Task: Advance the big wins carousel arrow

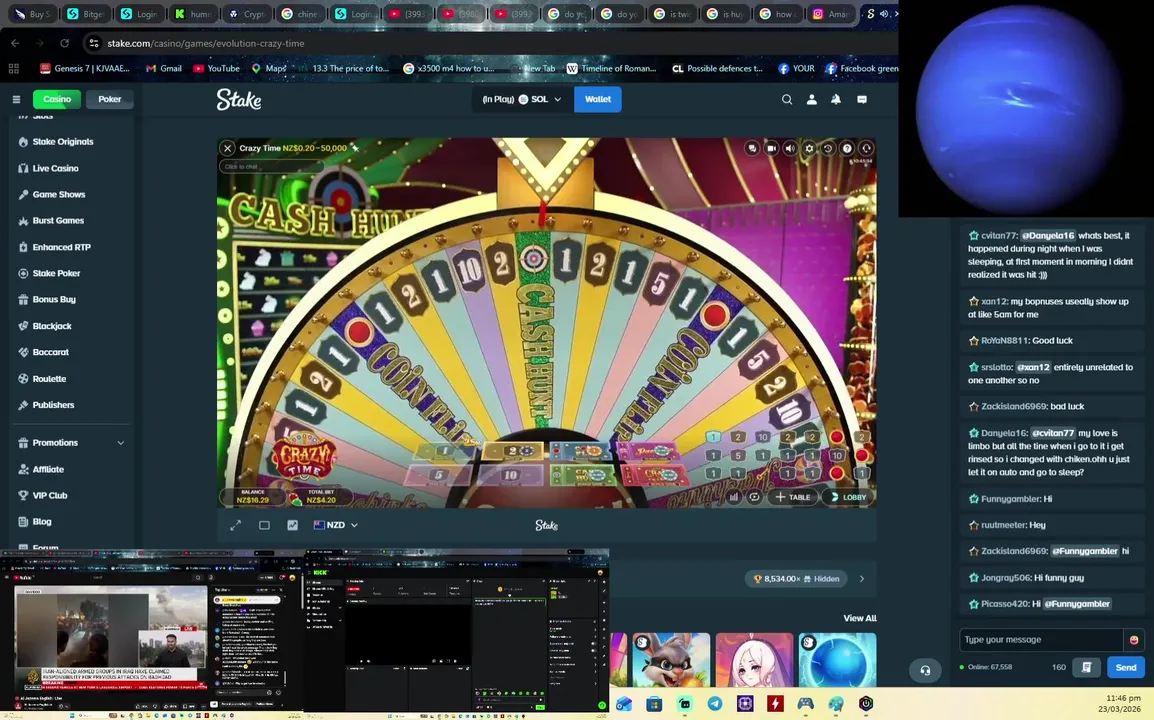Action: pos(862,579)
